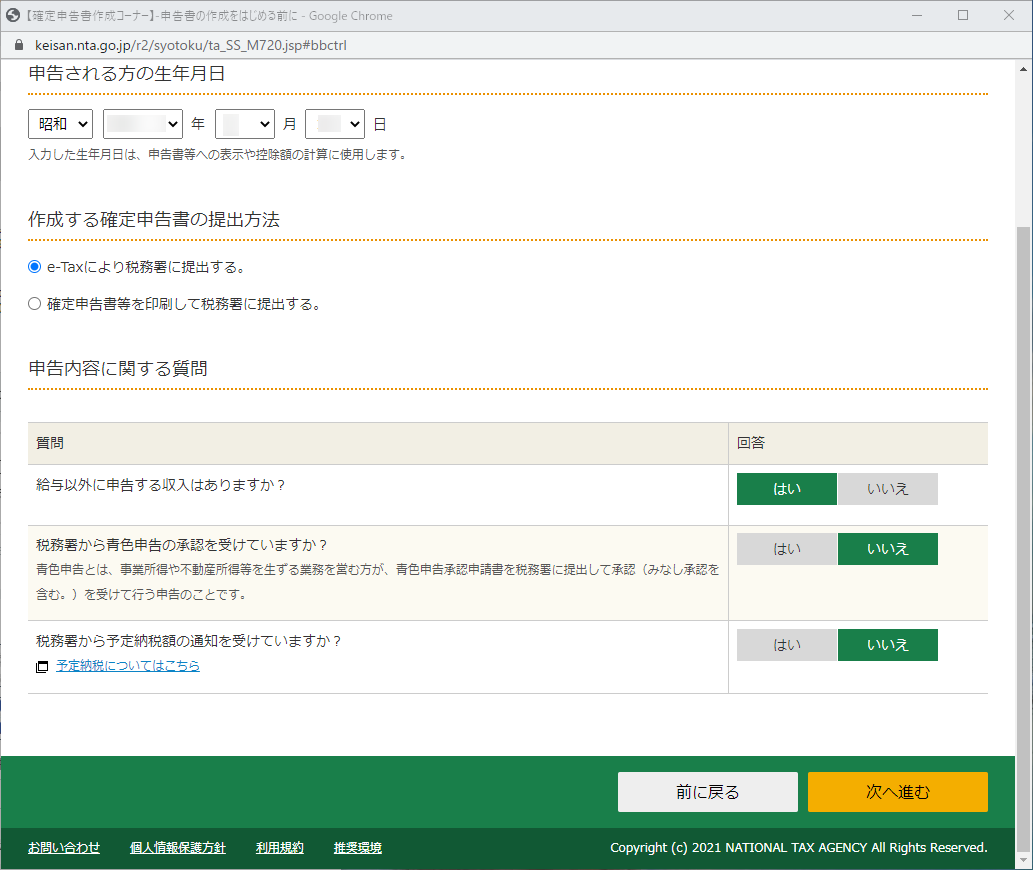
Task: Click the scrollbar down arrow
Action: point(1023,860)
